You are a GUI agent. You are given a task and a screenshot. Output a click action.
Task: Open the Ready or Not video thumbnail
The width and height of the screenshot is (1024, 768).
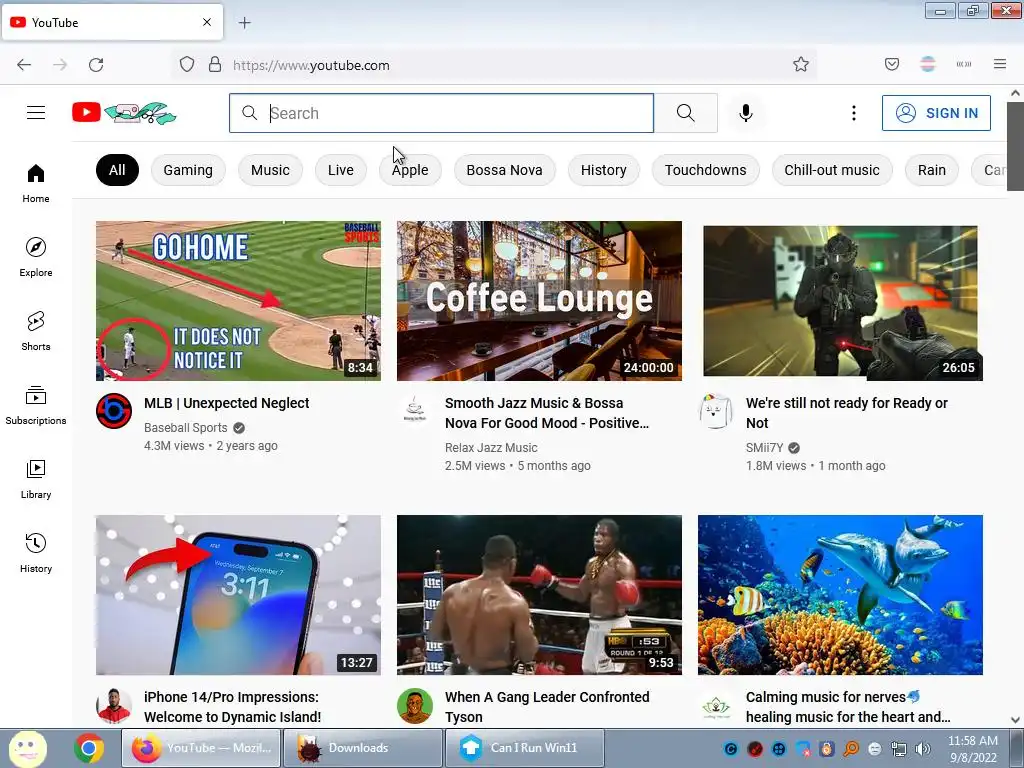(x=840, y=301)
